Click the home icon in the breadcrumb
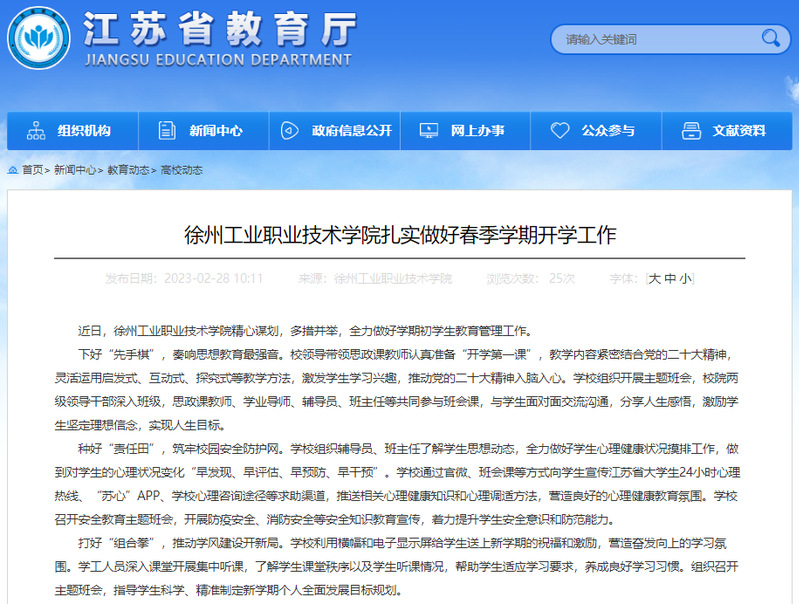 13,170
